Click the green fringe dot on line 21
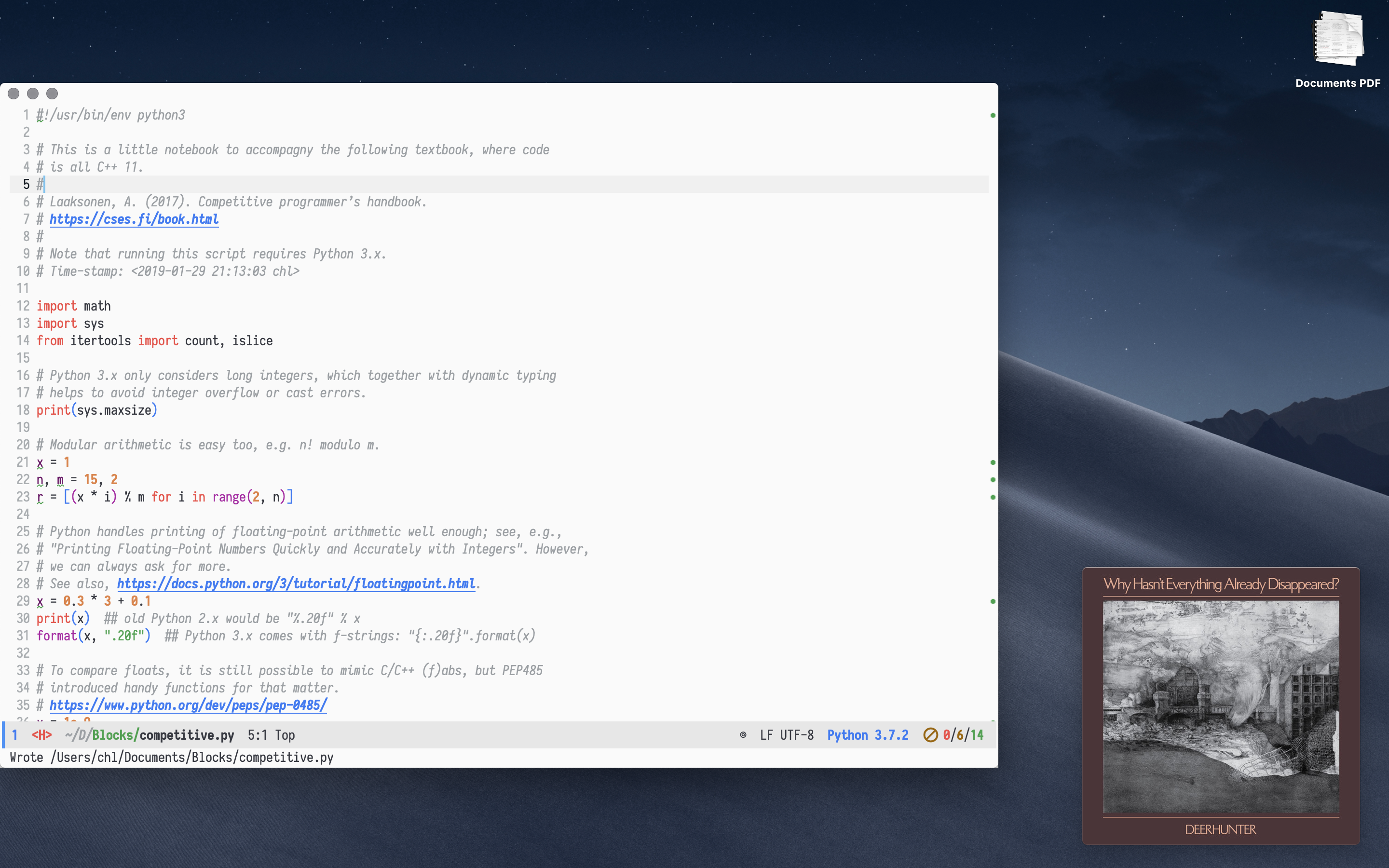 (993, 462)
